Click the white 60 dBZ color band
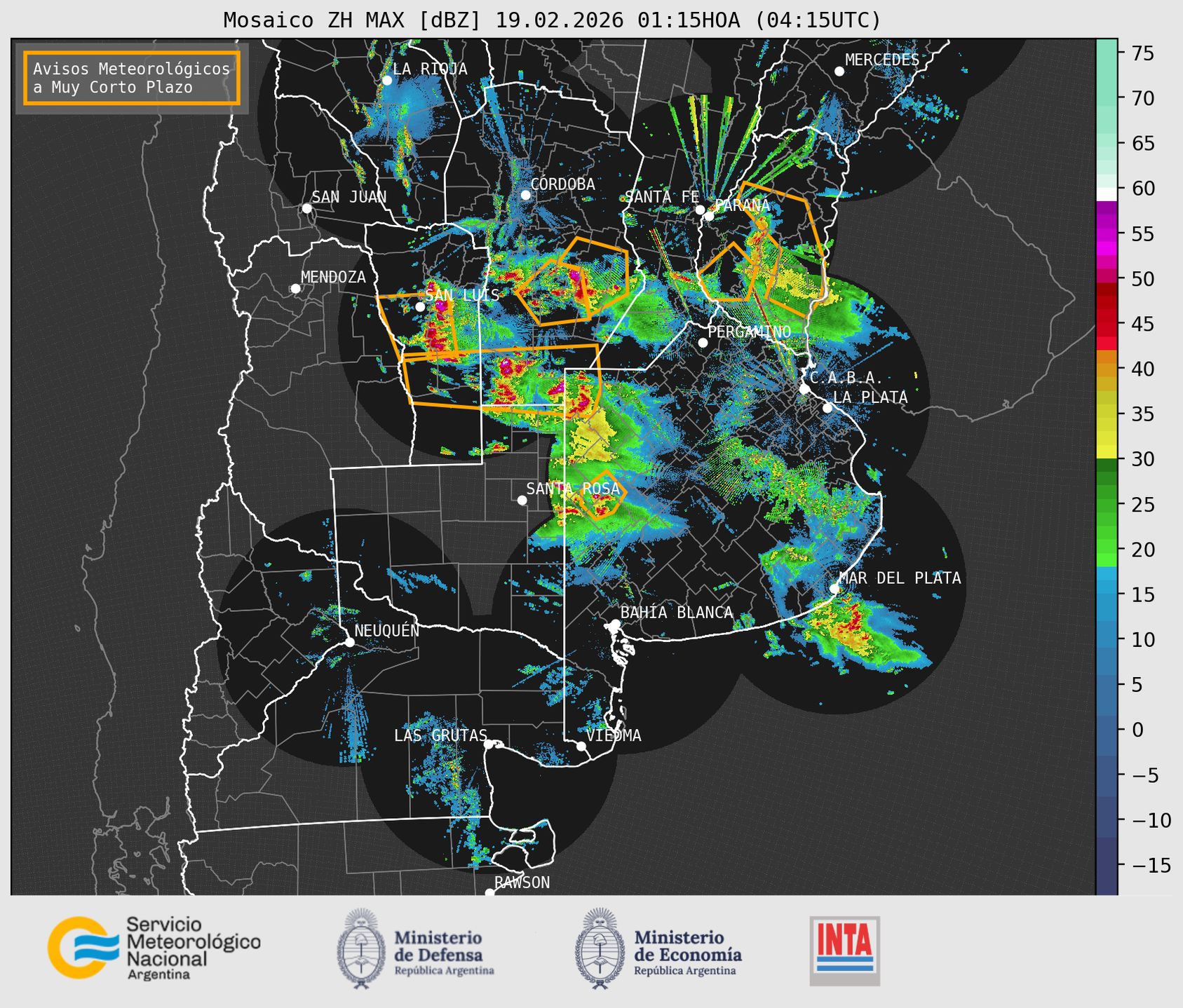Image resolution: width=1183 pixels, height=1008 pixels. coord(1106,194)
